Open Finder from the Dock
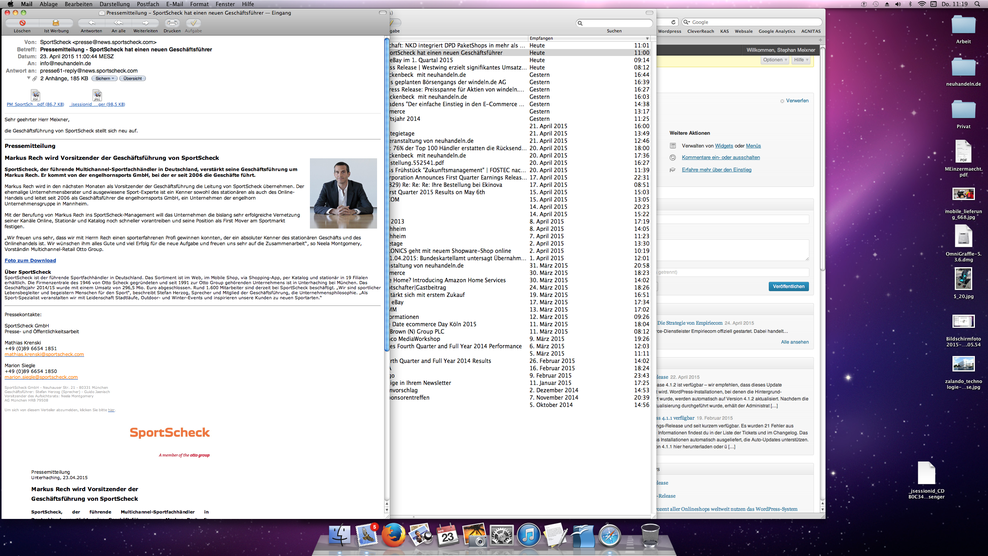This screenshot has height=556, width=988. (x=340, y=536)
